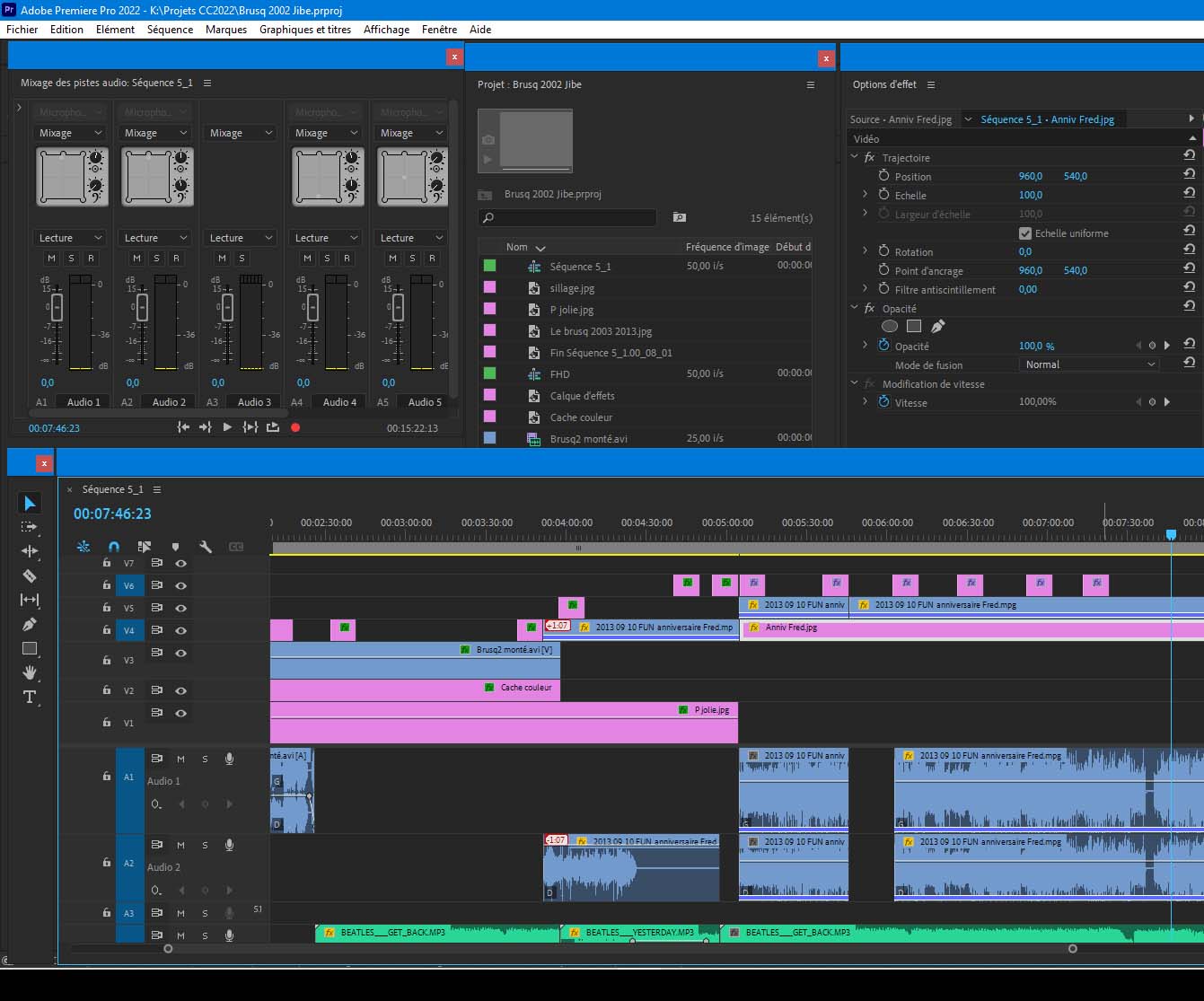Select sillage.jpg in project panel

point(572,288)
